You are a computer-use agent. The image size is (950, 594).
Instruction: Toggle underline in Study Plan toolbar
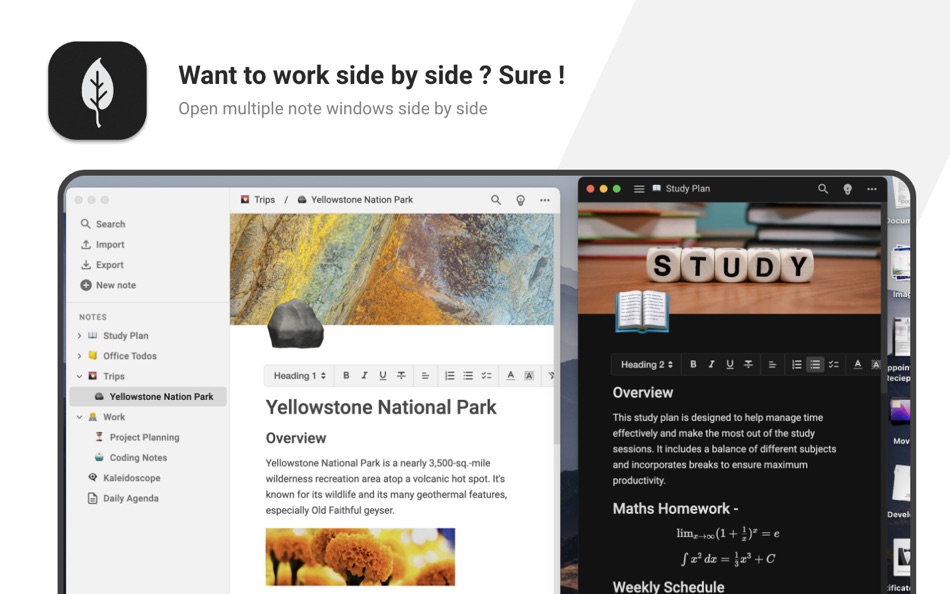729,364
